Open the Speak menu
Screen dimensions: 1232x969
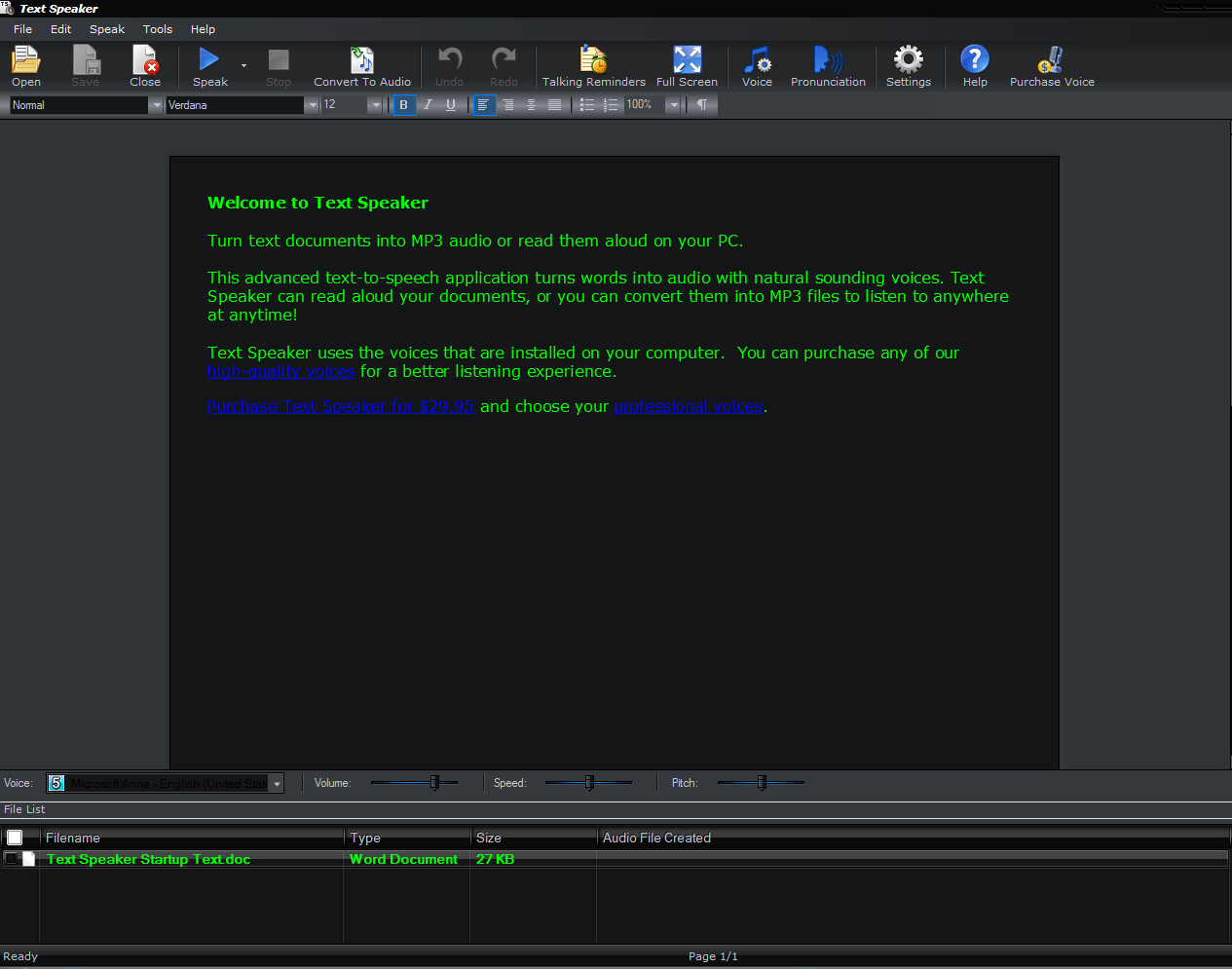(x=107, y=29)
